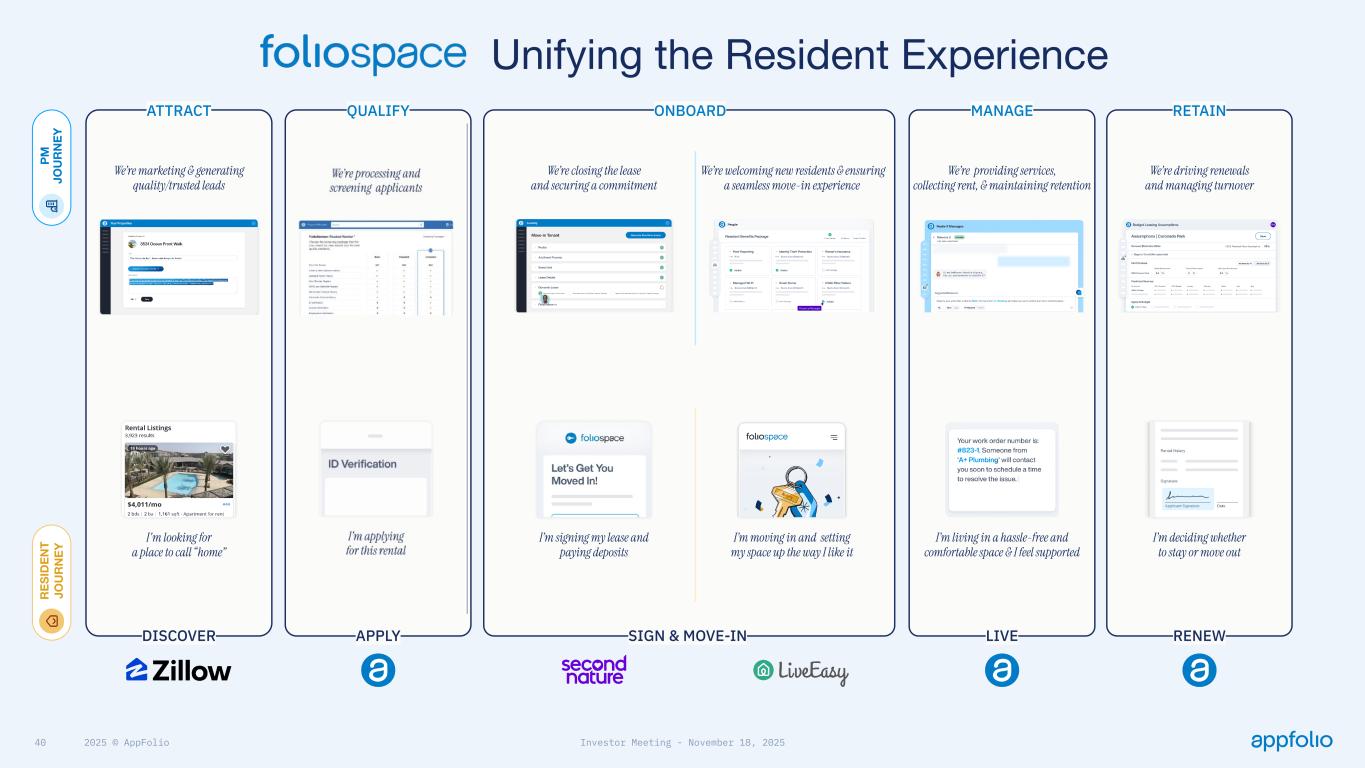This screenshot has height=768, width=1365.
Task: Click the hamburger menu in the foliospace mobile card
Action: 833,436
